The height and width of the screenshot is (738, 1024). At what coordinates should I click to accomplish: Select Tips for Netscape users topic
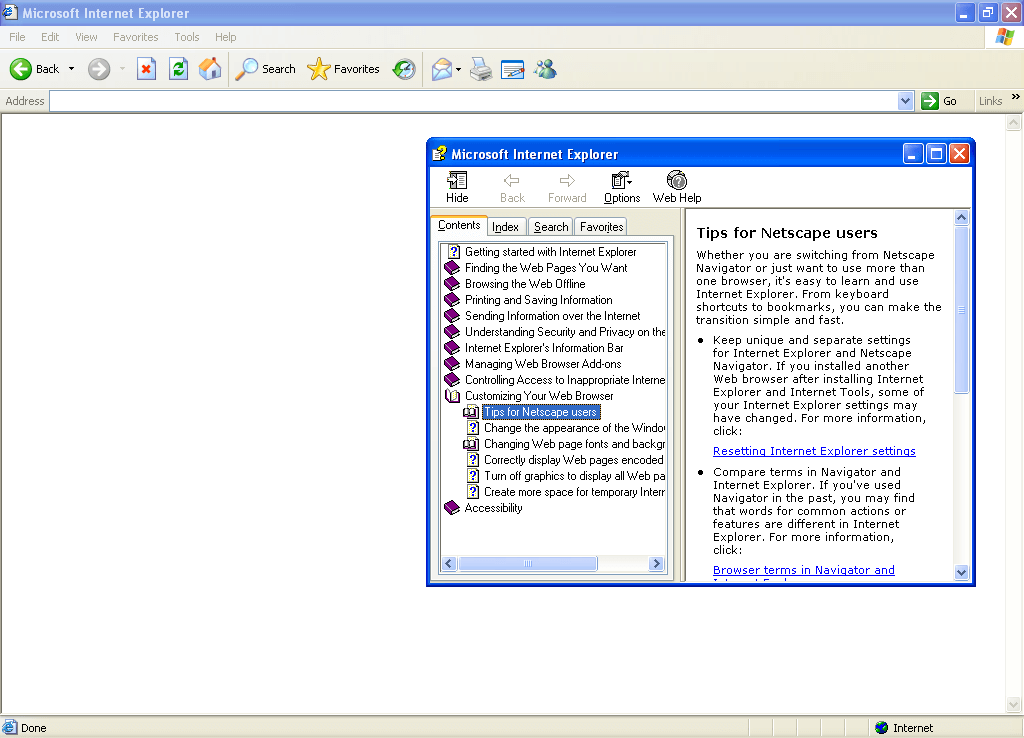(x=540, y=412)
